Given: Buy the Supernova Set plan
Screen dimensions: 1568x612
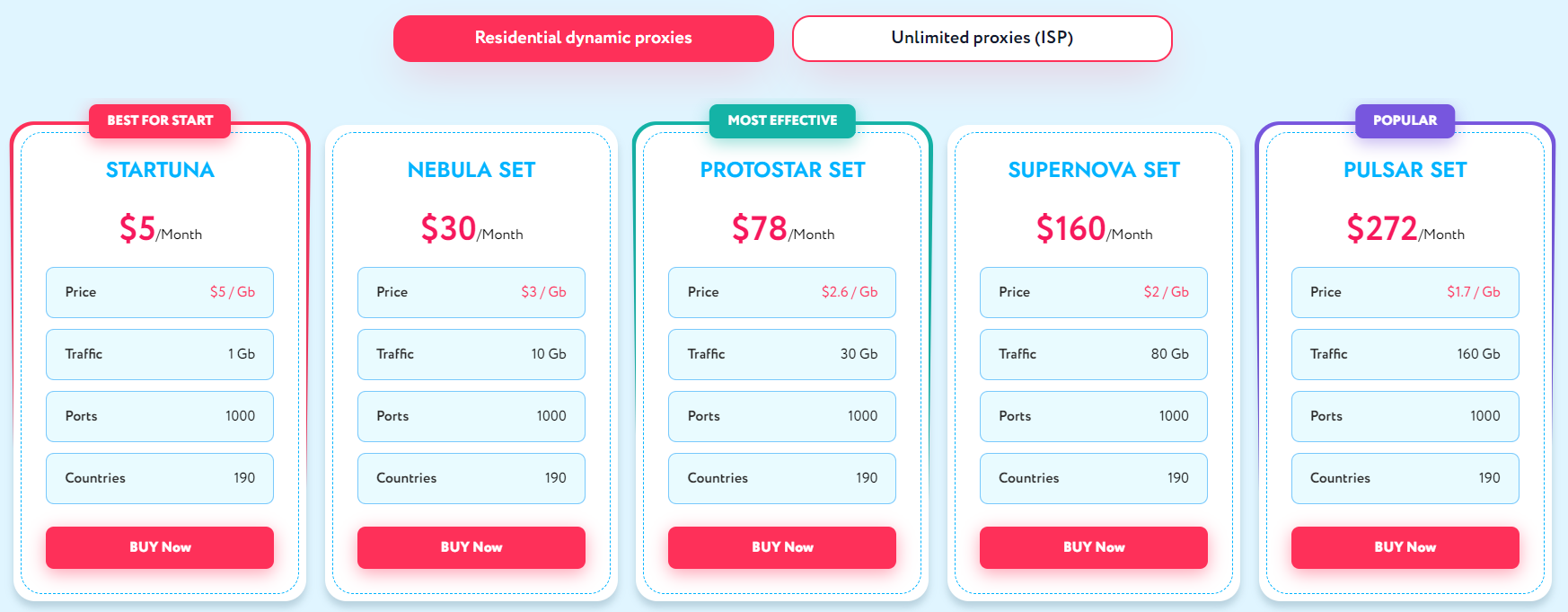Looking at the screenshot, I should click(1094, 547).
